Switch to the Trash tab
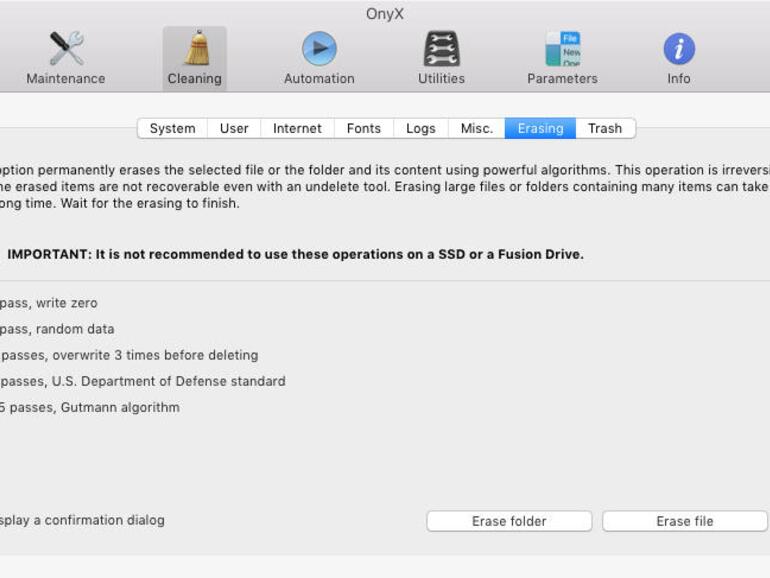The width and height of the screenshot is (770, 578). [605, 129]
